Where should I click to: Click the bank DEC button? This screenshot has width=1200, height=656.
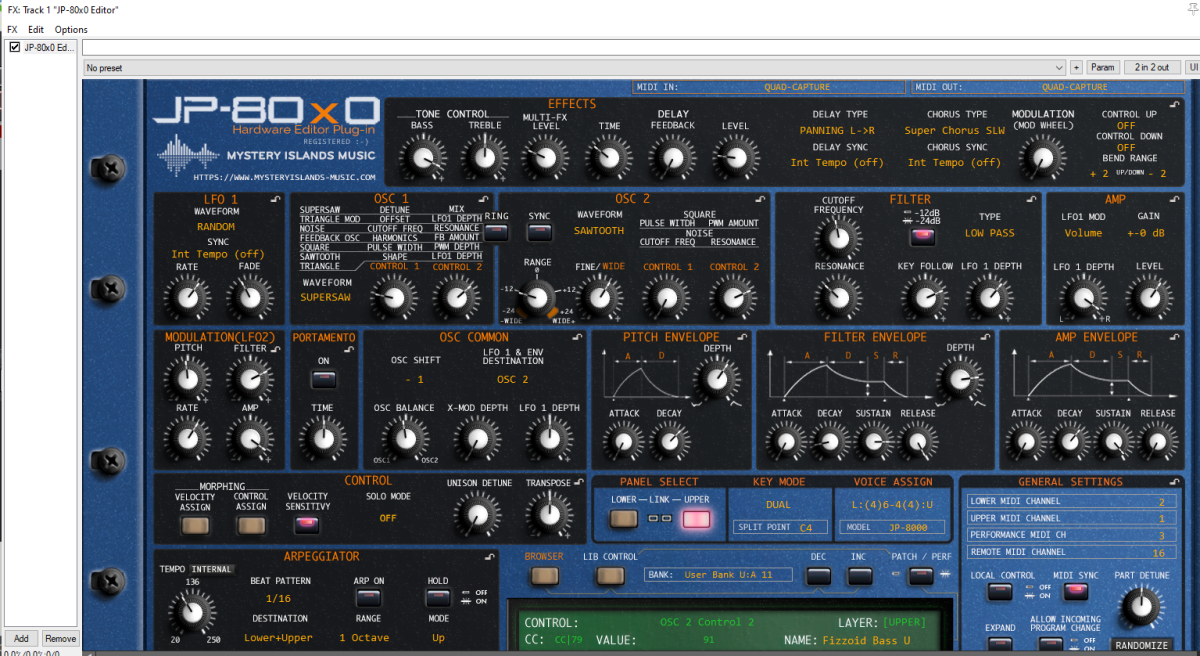click(x=819, y=576)
